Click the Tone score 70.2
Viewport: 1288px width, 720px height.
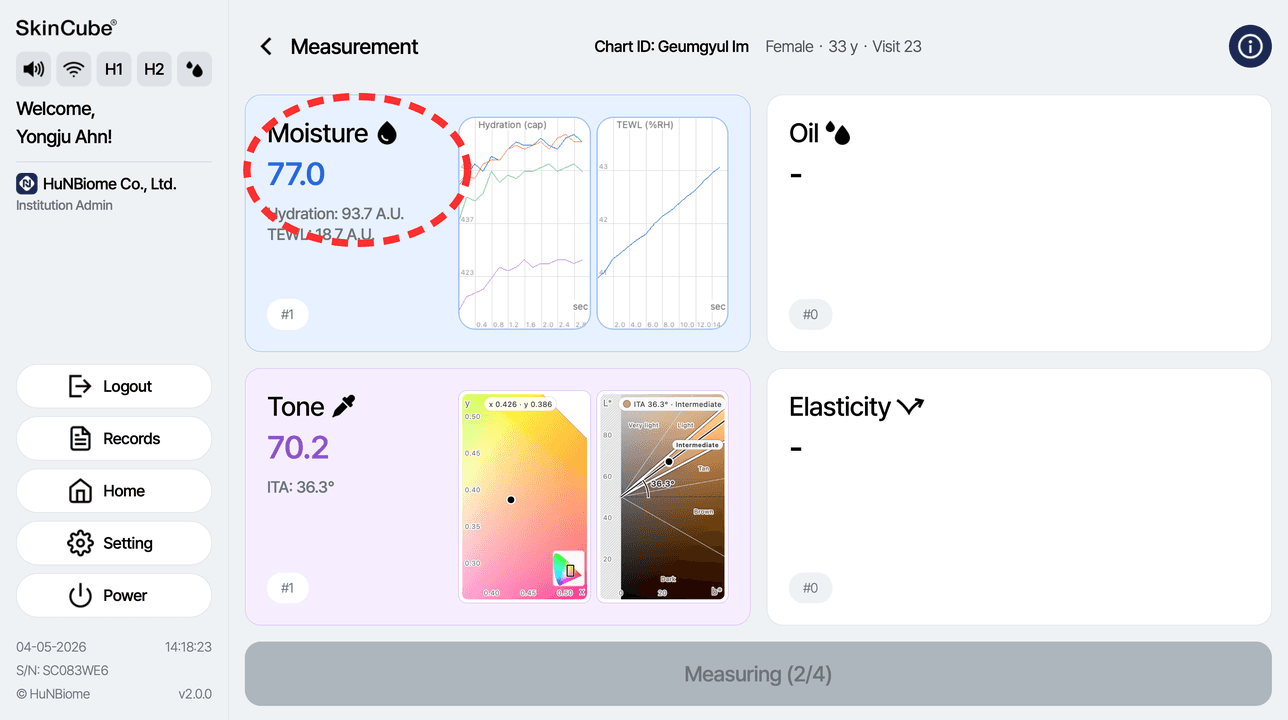298,447
